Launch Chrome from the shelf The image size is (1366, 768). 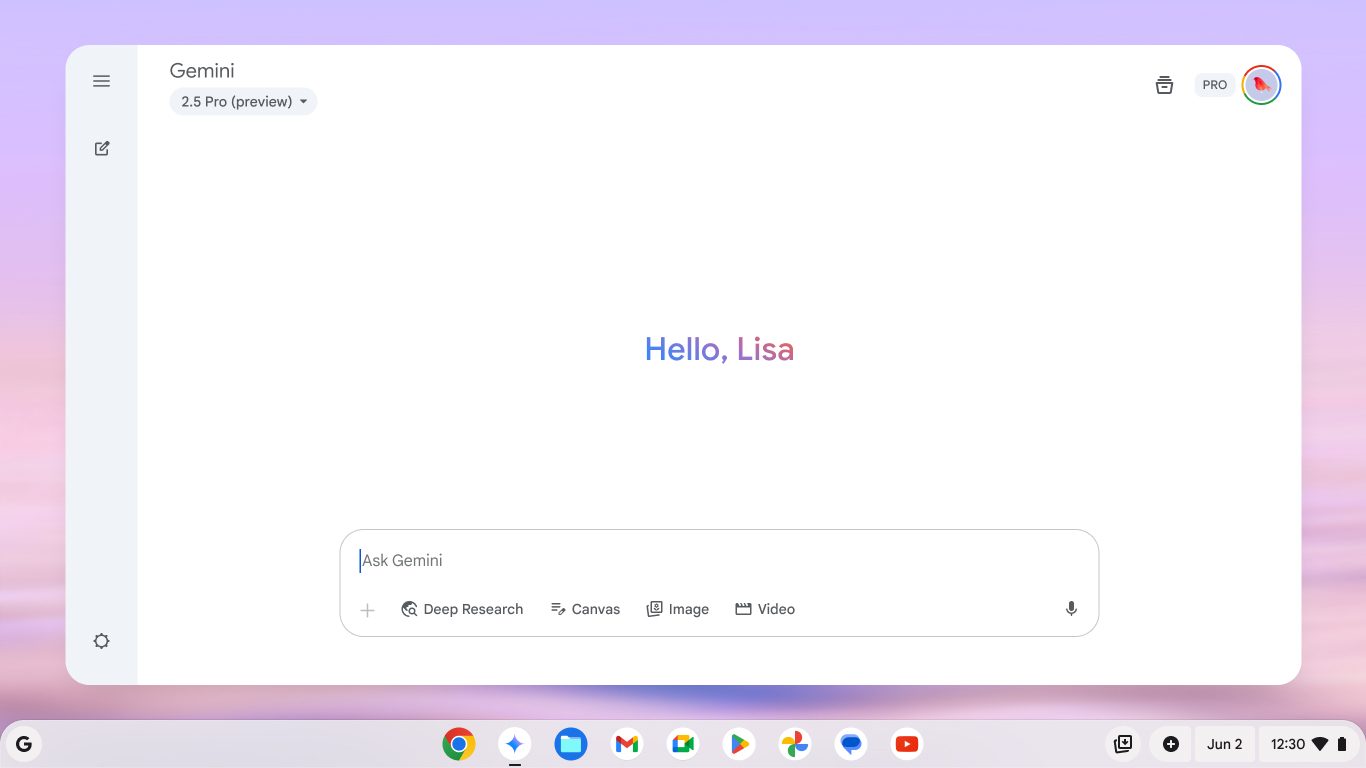click(459, 744)
